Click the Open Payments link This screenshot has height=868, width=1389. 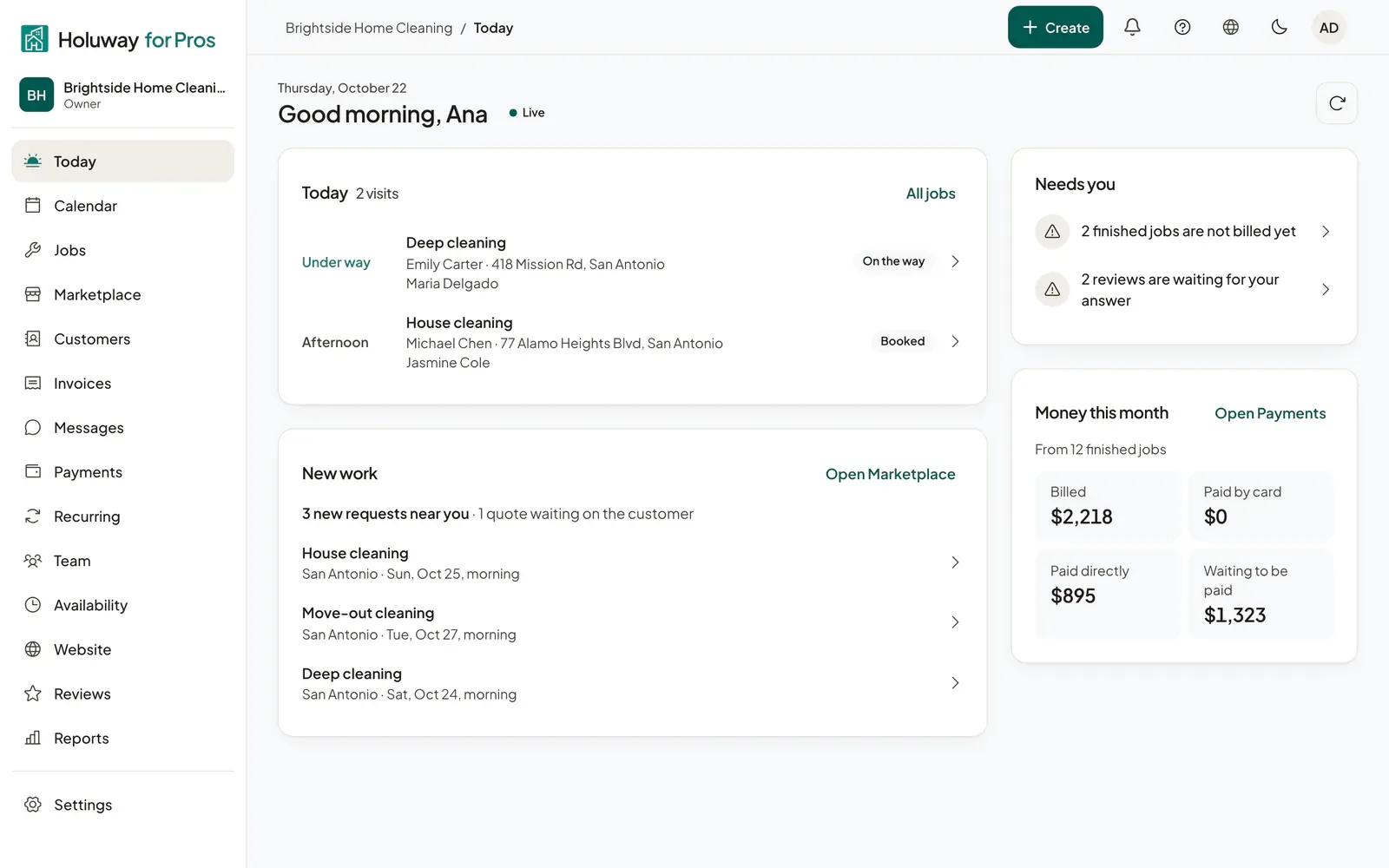[1270, 413]
